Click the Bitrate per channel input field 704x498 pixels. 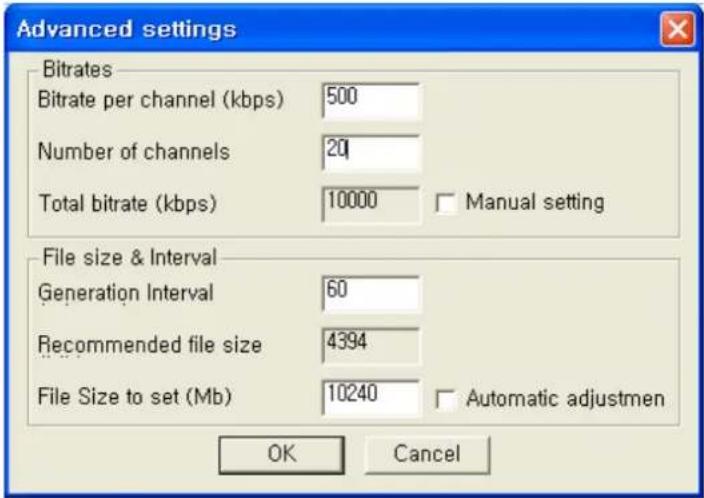pos(371,101)
